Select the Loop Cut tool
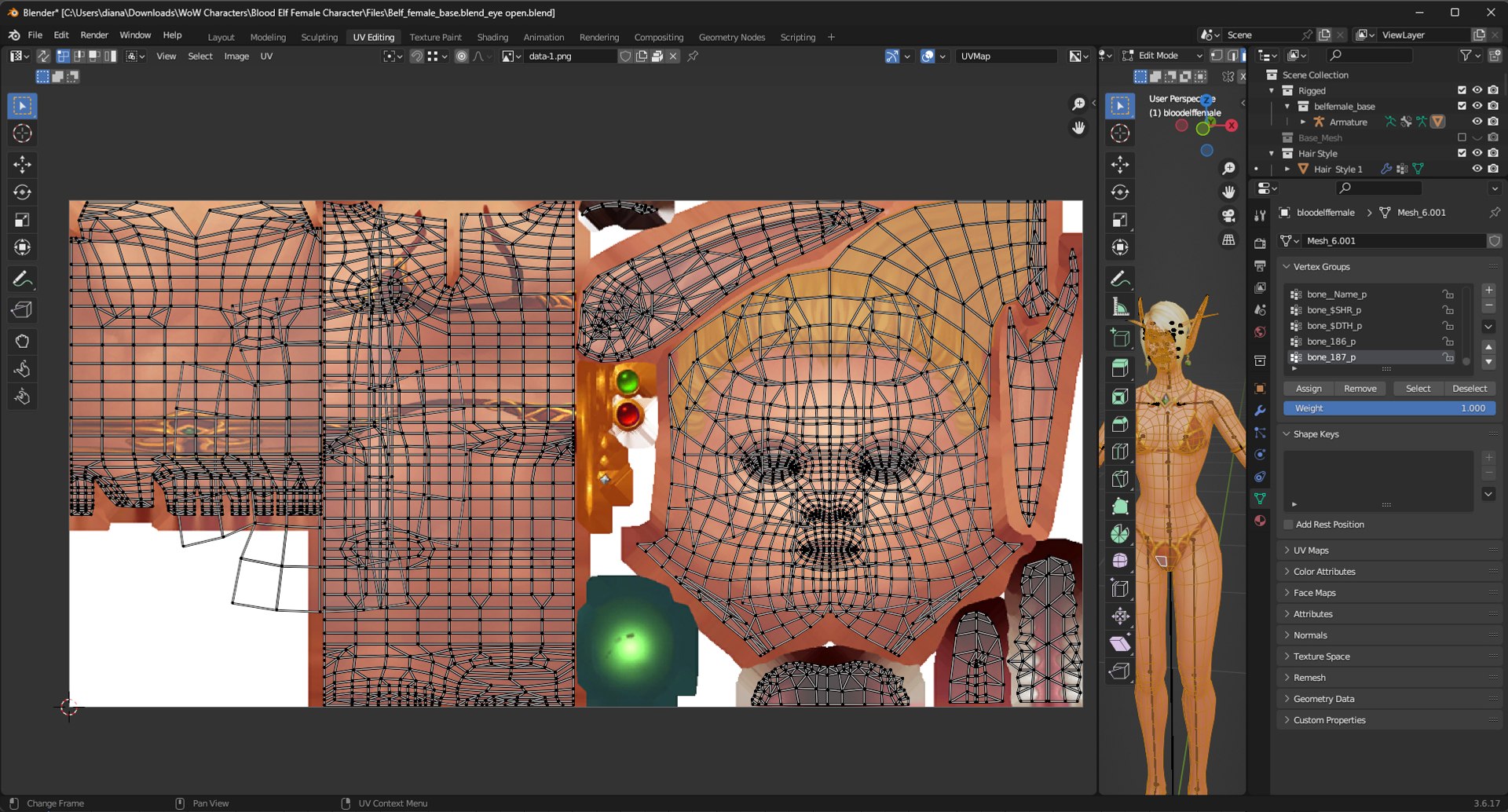 point(1120,452)
